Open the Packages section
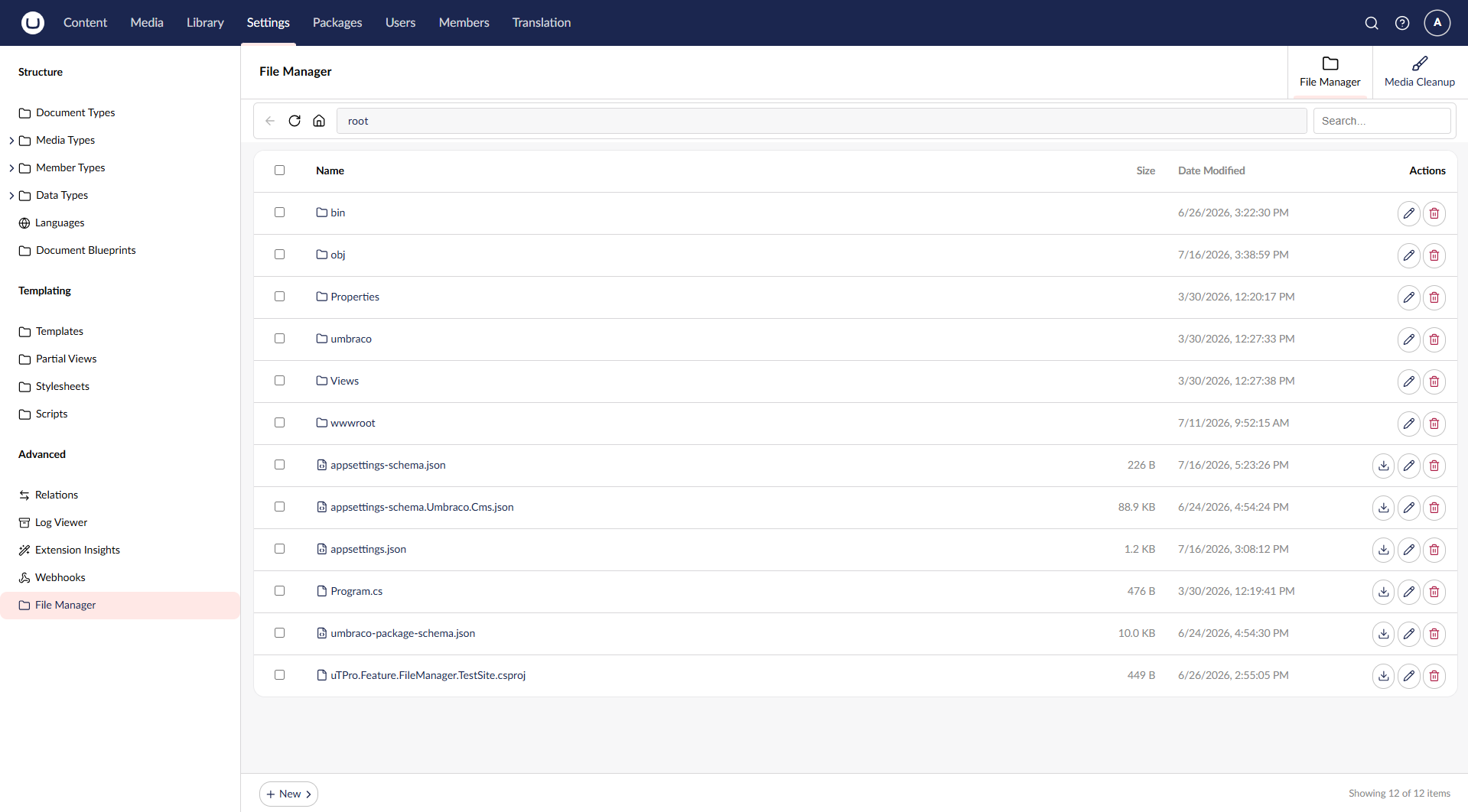The width and height of the screenshot is (1468, 812). coord(337,23)
